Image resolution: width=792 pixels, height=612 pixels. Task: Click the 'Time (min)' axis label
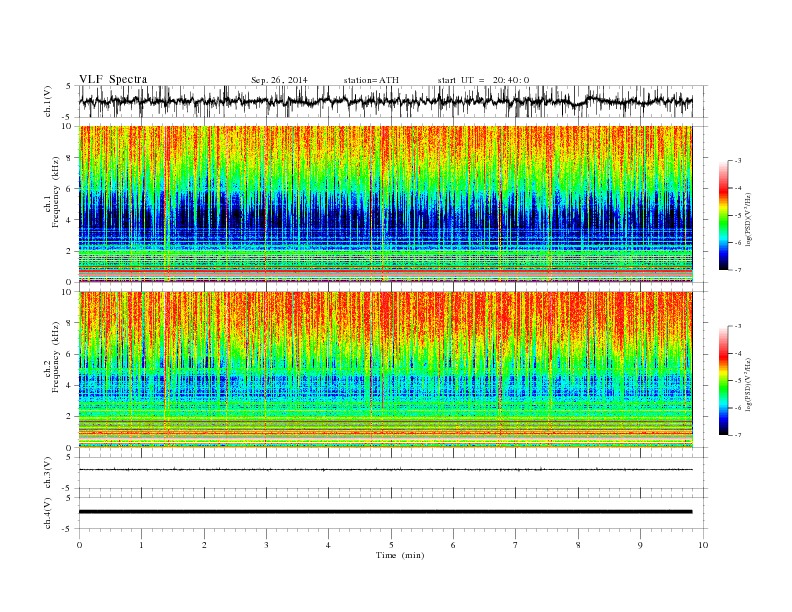click(400, 555)
